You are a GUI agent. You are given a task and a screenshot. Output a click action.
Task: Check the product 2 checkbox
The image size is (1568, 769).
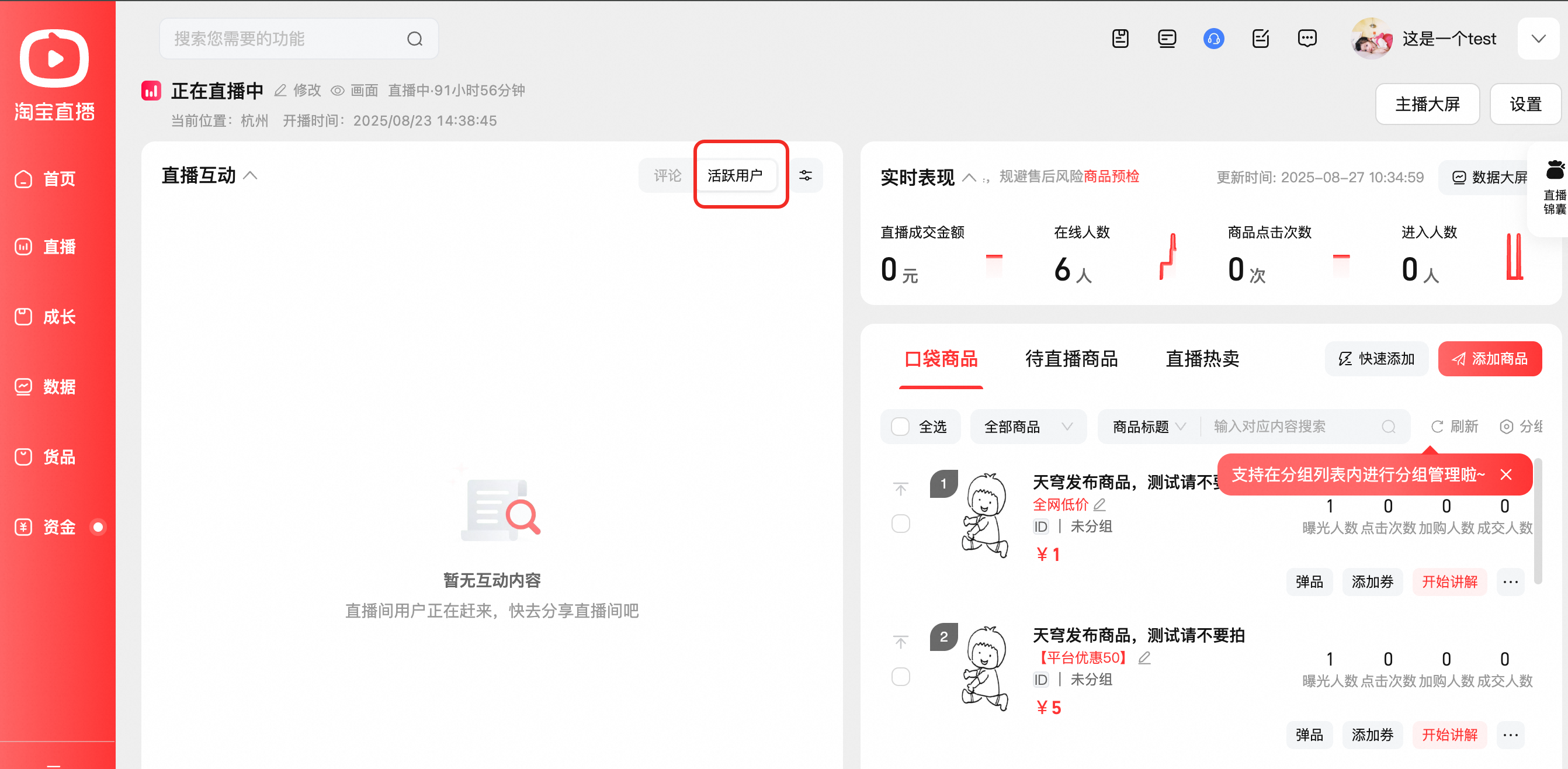[901, 677]
